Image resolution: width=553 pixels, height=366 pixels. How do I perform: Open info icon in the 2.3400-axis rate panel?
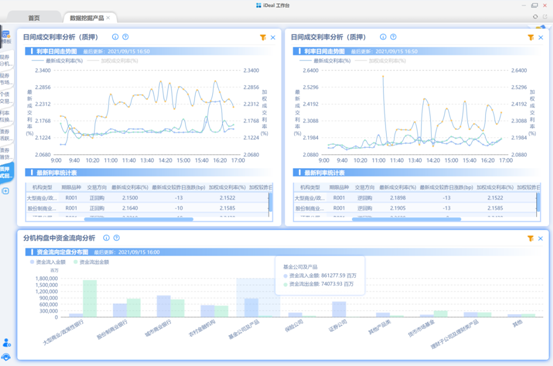point(115,37)
